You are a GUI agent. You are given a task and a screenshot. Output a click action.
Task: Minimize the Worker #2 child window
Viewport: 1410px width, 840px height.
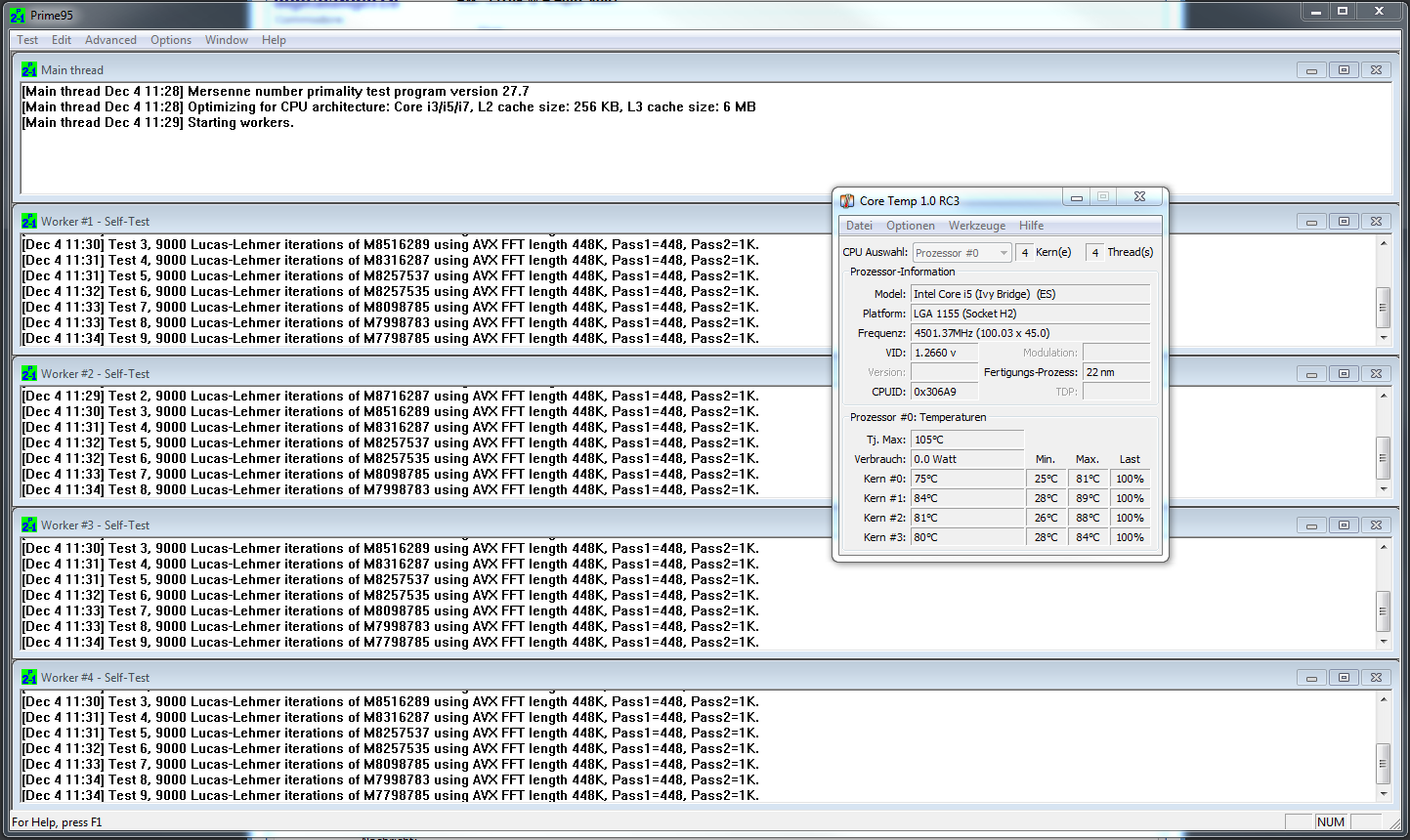coord(1311,374)
